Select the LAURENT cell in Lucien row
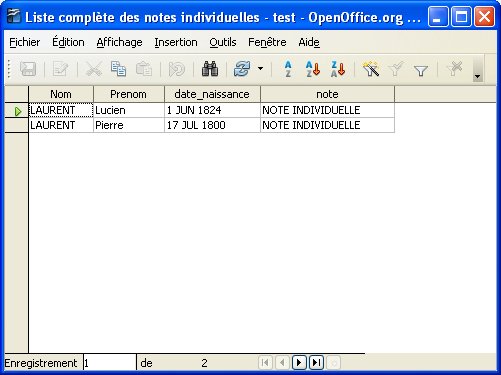Viewport: 501px width, 375px height. [x=61, y=110]
